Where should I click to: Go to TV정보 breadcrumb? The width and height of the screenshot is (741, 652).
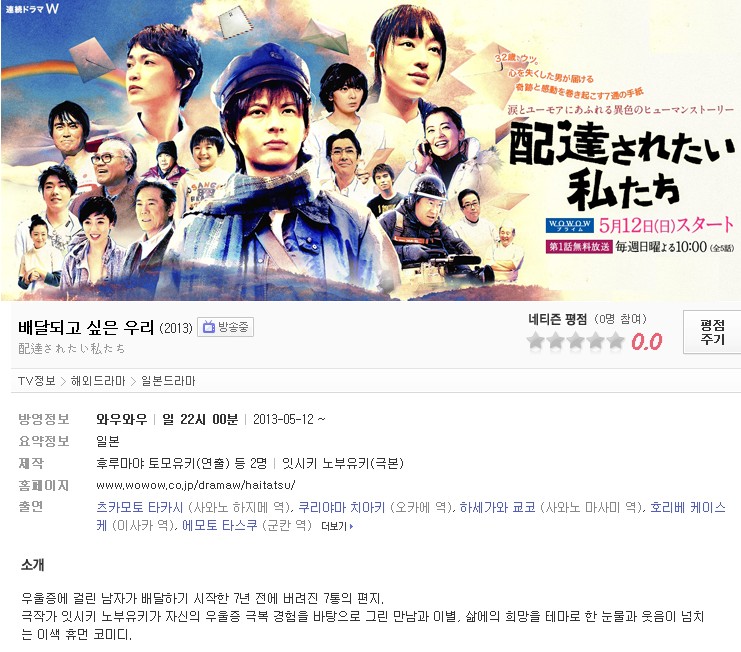tap(36, 381)
